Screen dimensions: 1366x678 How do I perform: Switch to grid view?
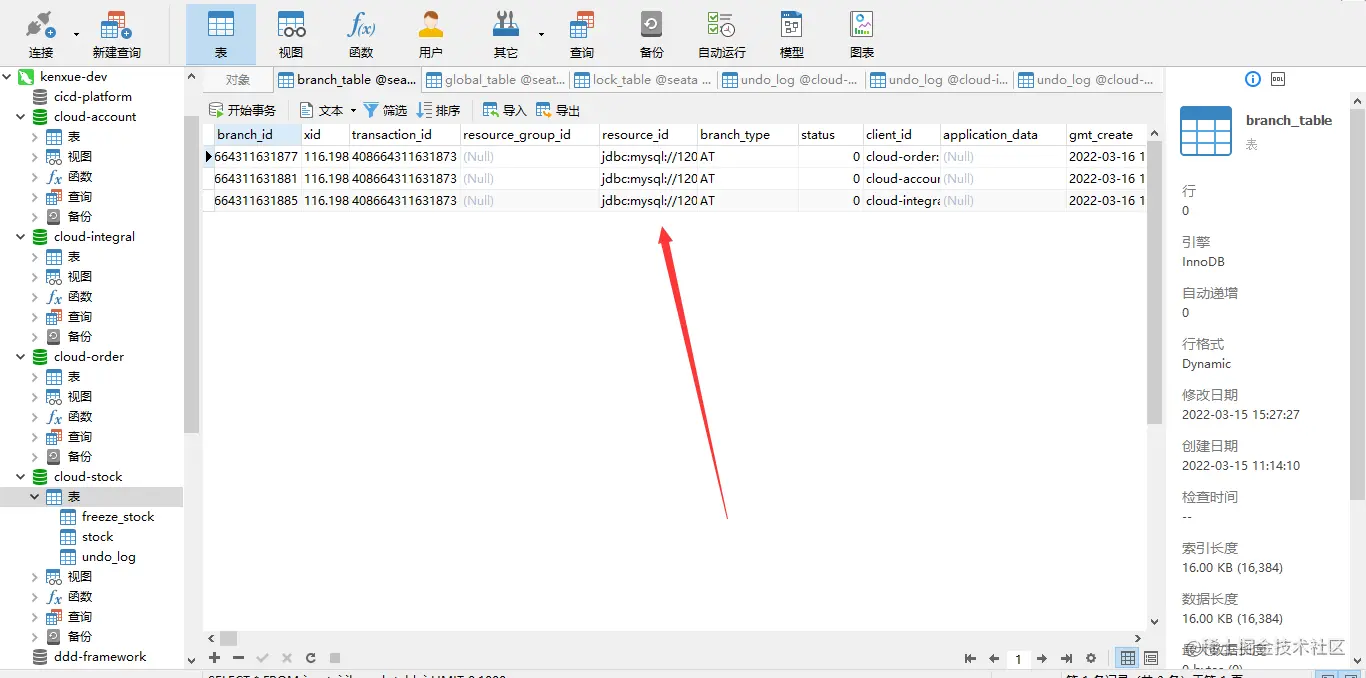(1128, 658)
